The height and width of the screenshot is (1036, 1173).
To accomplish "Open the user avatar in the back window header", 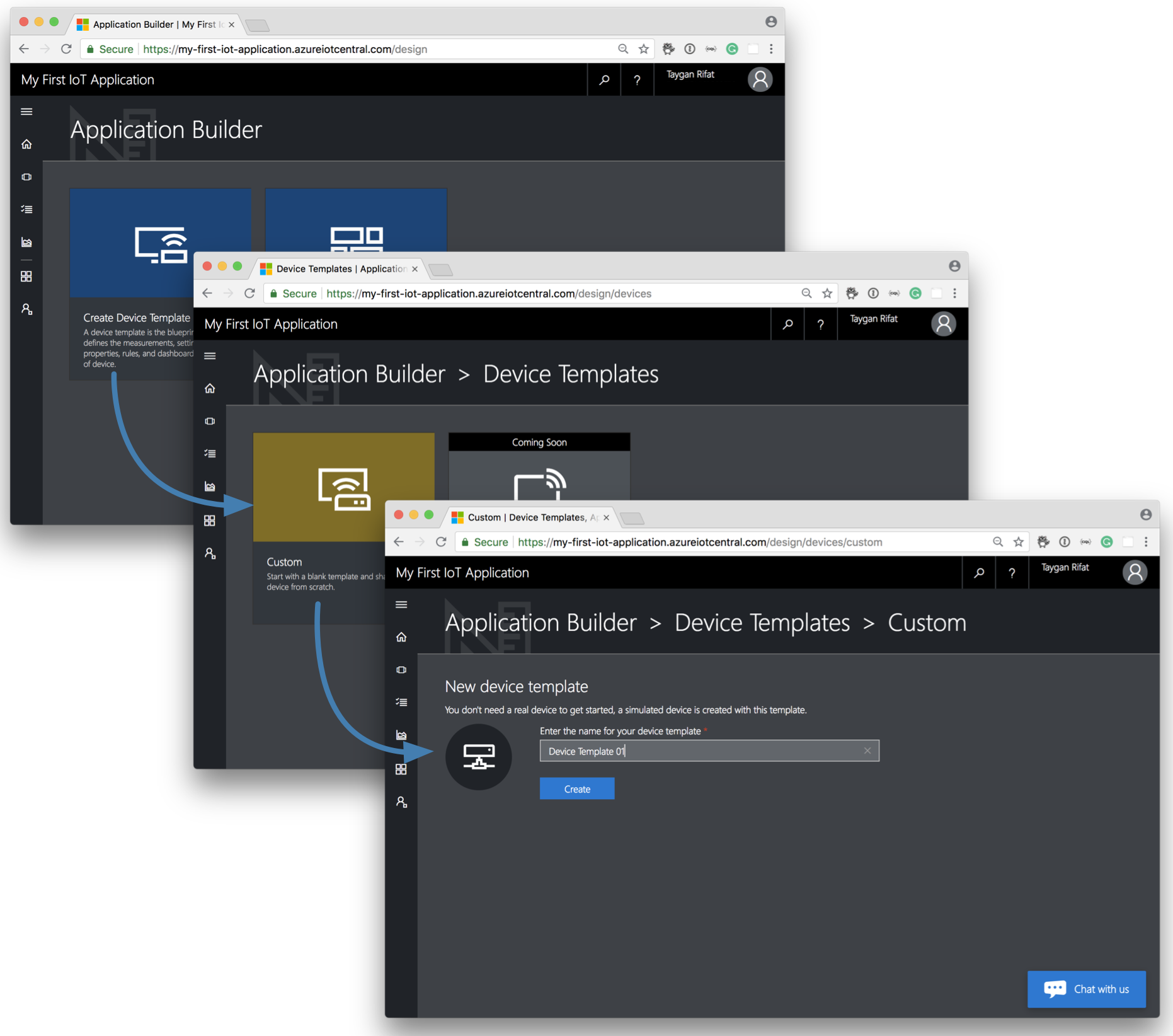I will [x=760, y=79].
